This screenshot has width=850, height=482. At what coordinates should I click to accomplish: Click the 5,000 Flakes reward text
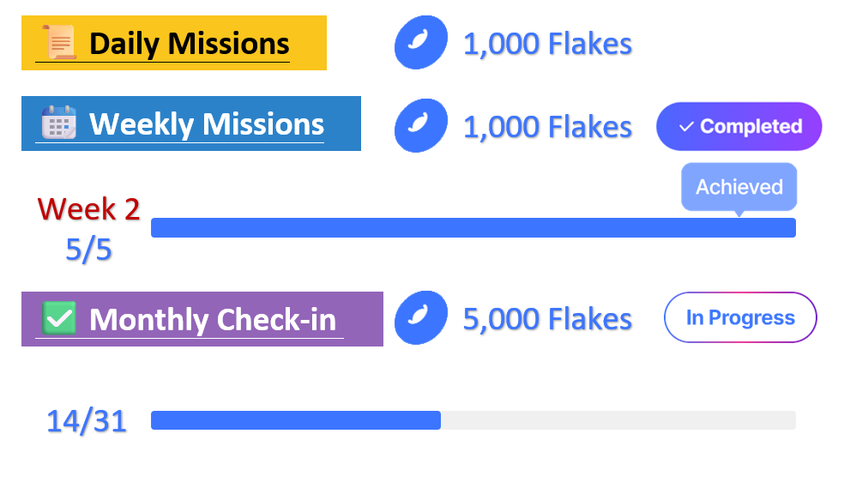coord(547,319)
